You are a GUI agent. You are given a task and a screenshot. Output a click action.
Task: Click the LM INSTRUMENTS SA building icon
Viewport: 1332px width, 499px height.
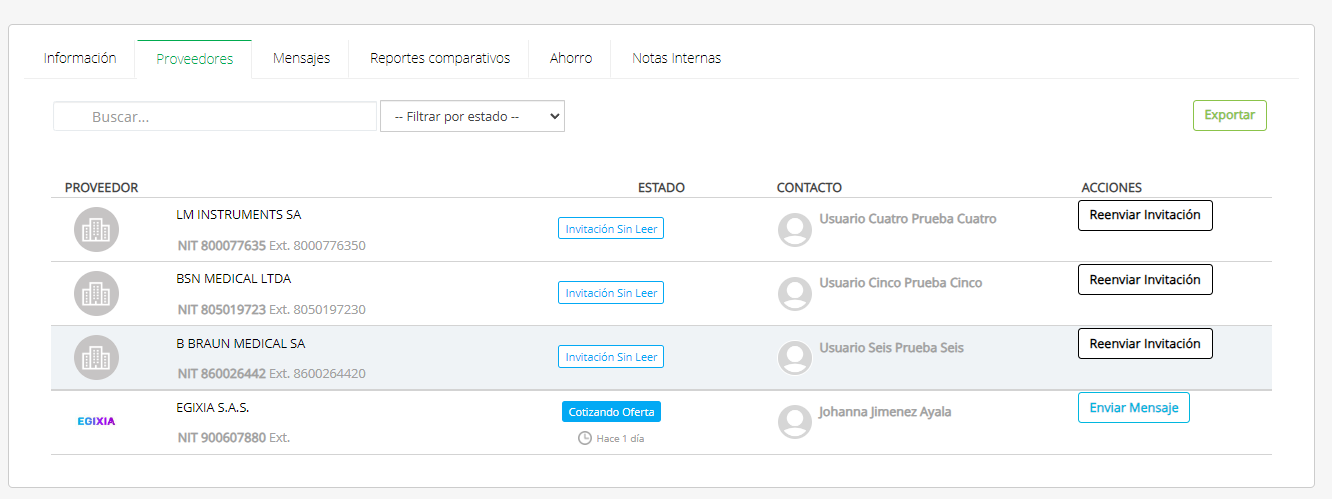(x=96, y=229)
